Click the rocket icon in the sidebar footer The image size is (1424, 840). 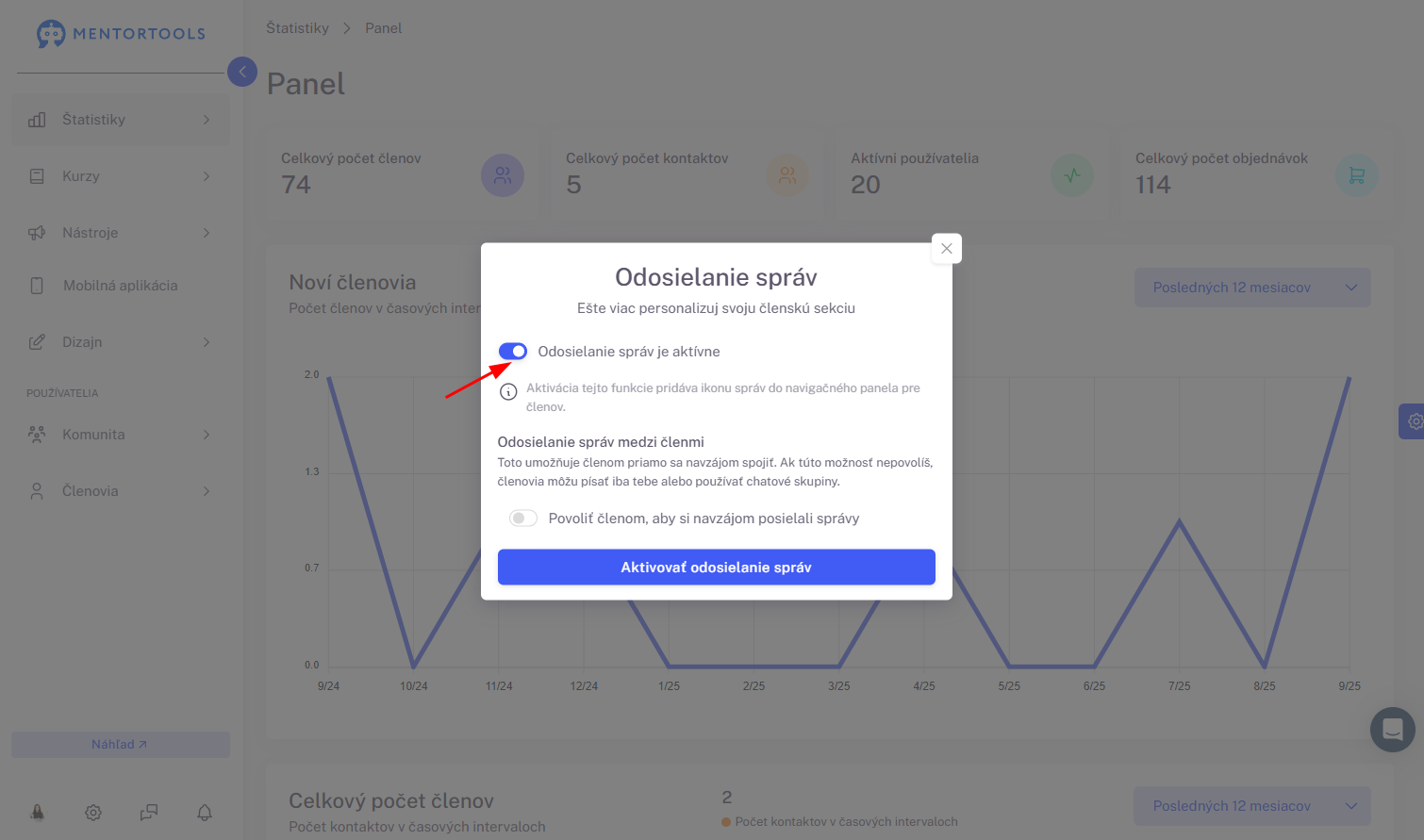(x=38, y=812)
